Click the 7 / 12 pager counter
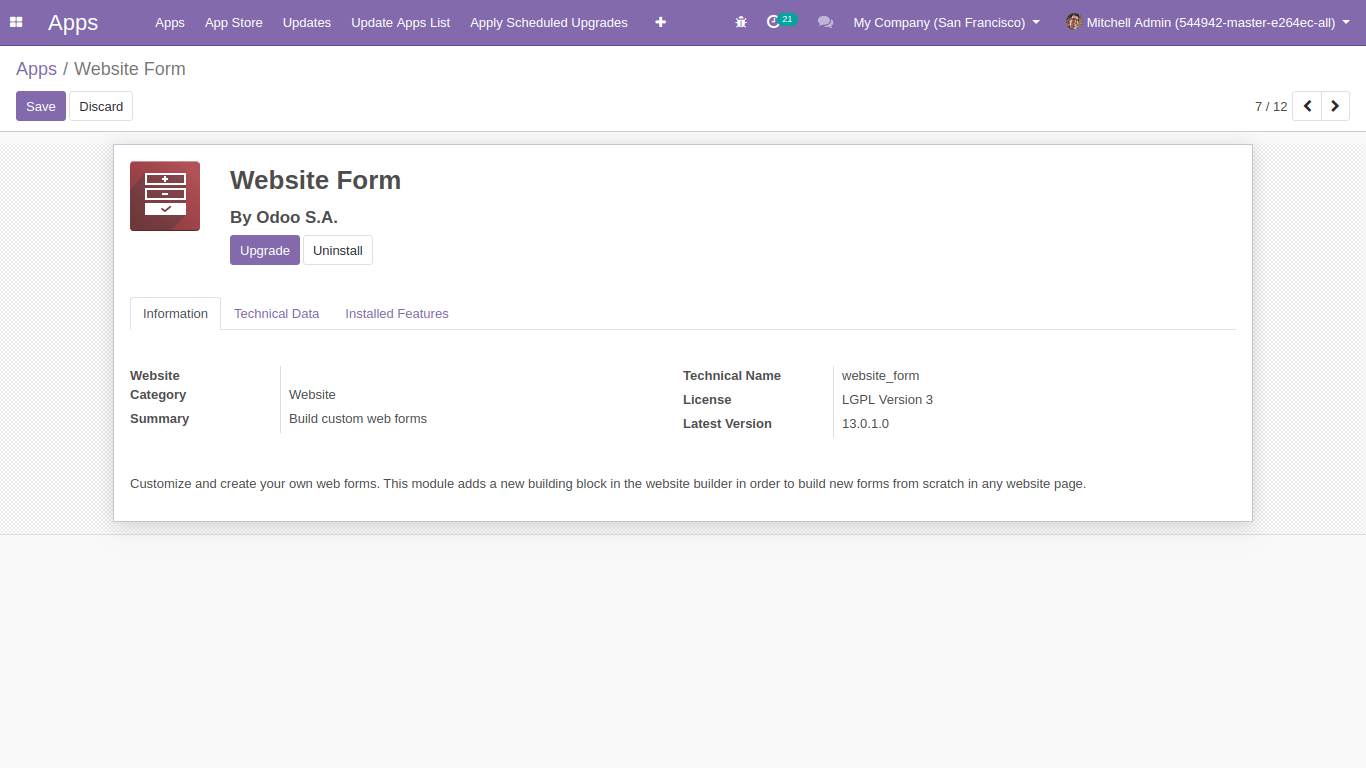The image size is (1366, 768). (x=1271, y=106)
